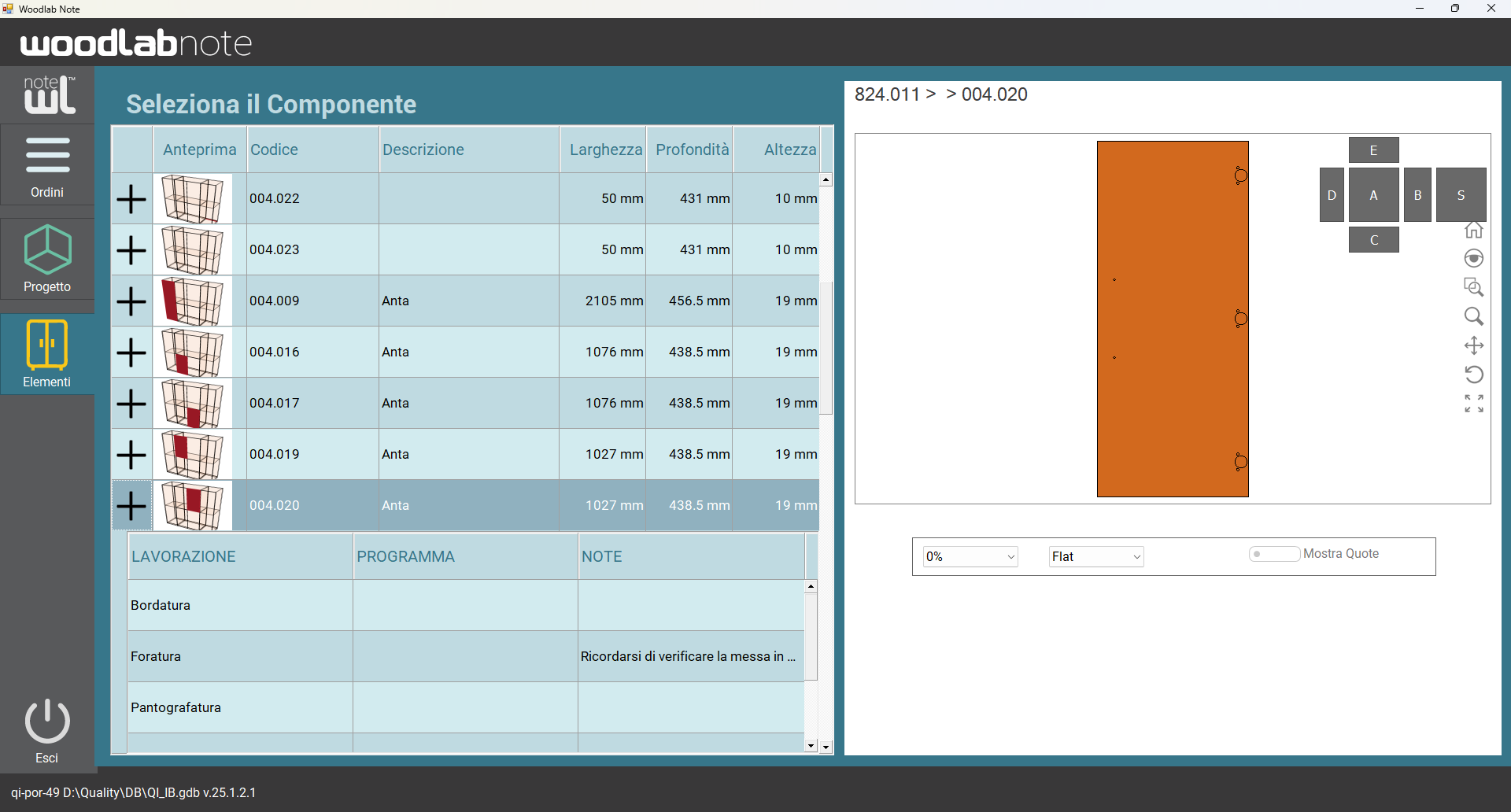Add component 004.022 with its plus icon
Viewport: 1511px width, 812px height.
click(x=131, y=198)
